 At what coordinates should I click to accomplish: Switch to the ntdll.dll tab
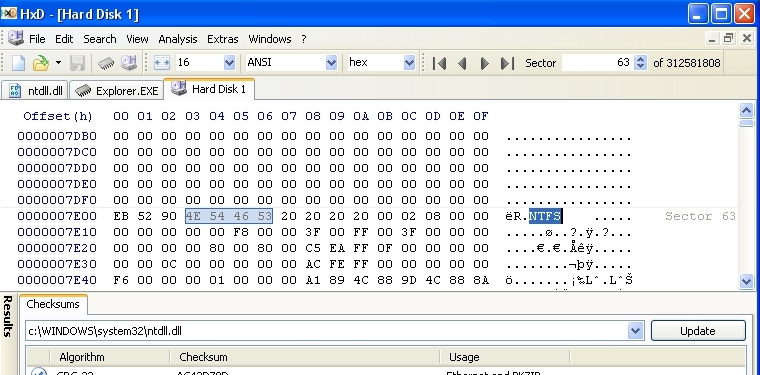tap(35, 91)
